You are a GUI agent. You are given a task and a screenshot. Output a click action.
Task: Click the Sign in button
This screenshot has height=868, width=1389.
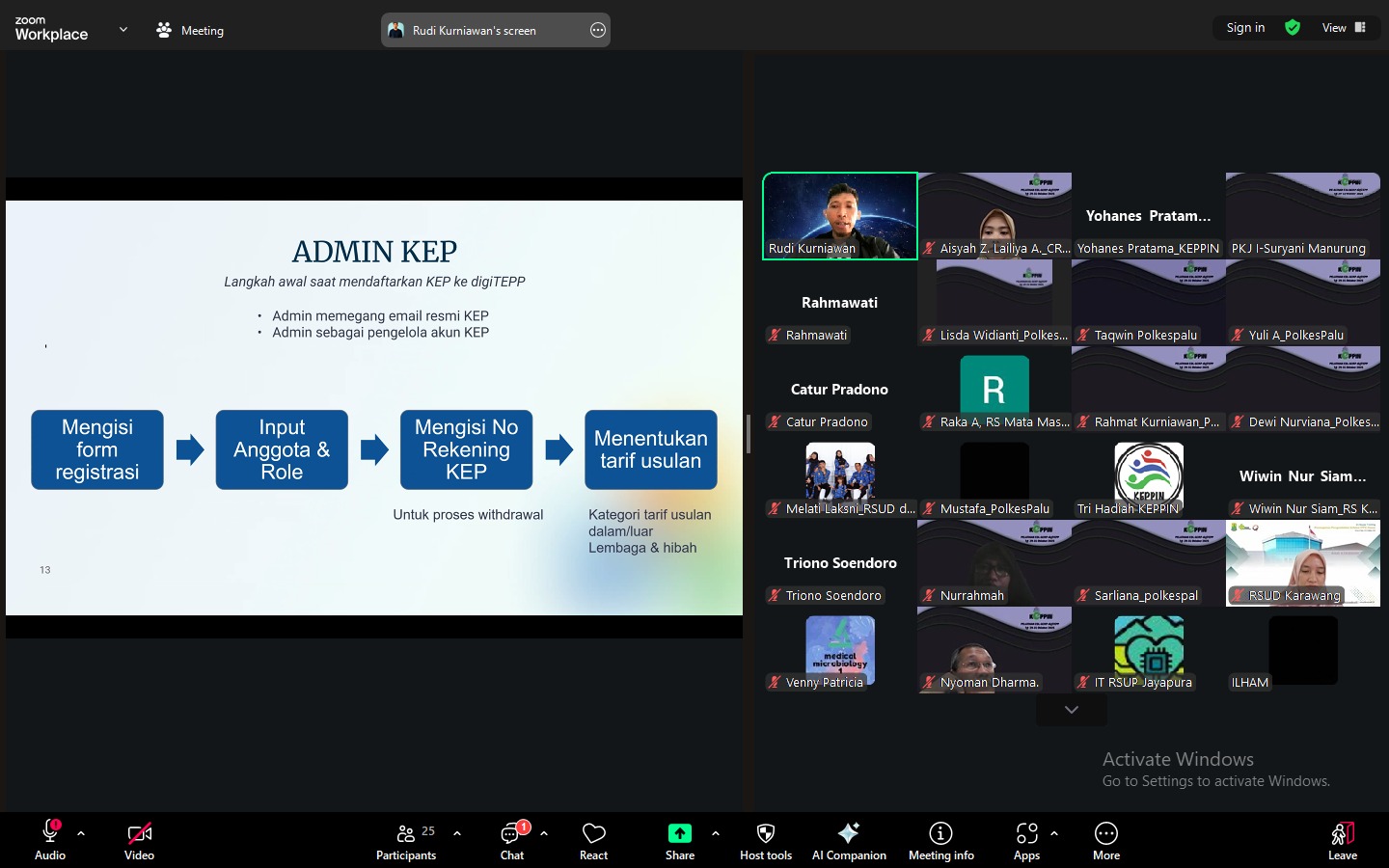tap(1245, 28)
